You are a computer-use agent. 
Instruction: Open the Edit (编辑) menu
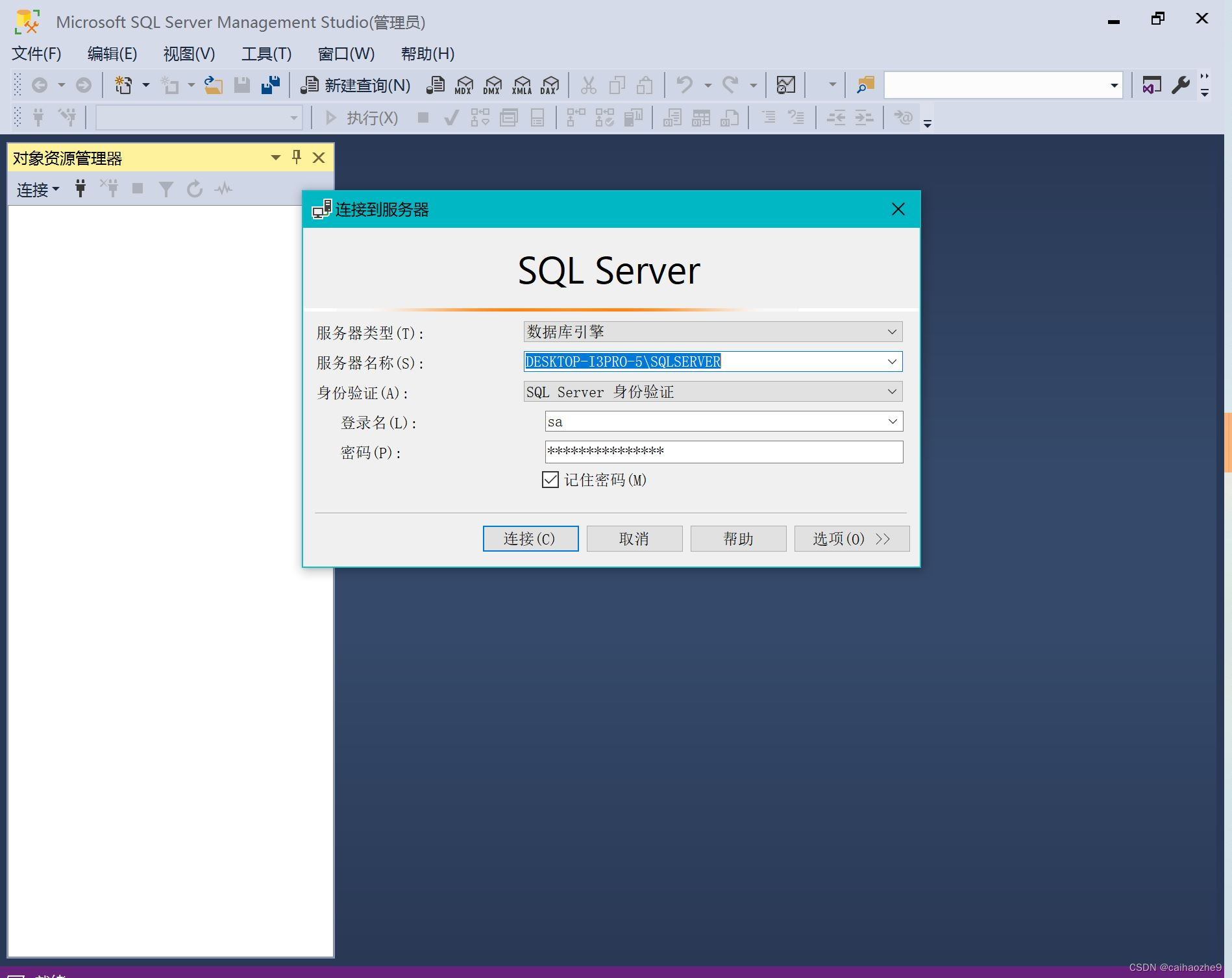point(112,54)
